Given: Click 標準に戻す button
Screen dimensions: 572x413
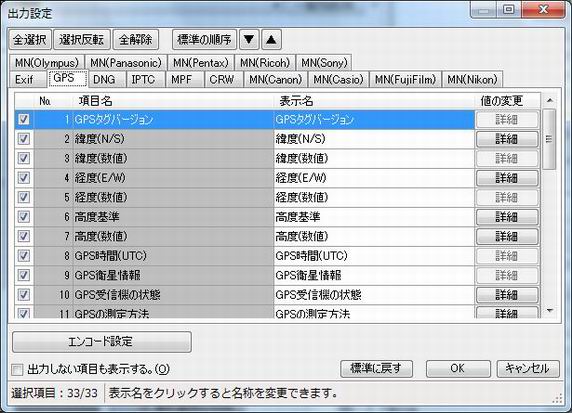Looking at the screenshot, I should pos(376,368).
